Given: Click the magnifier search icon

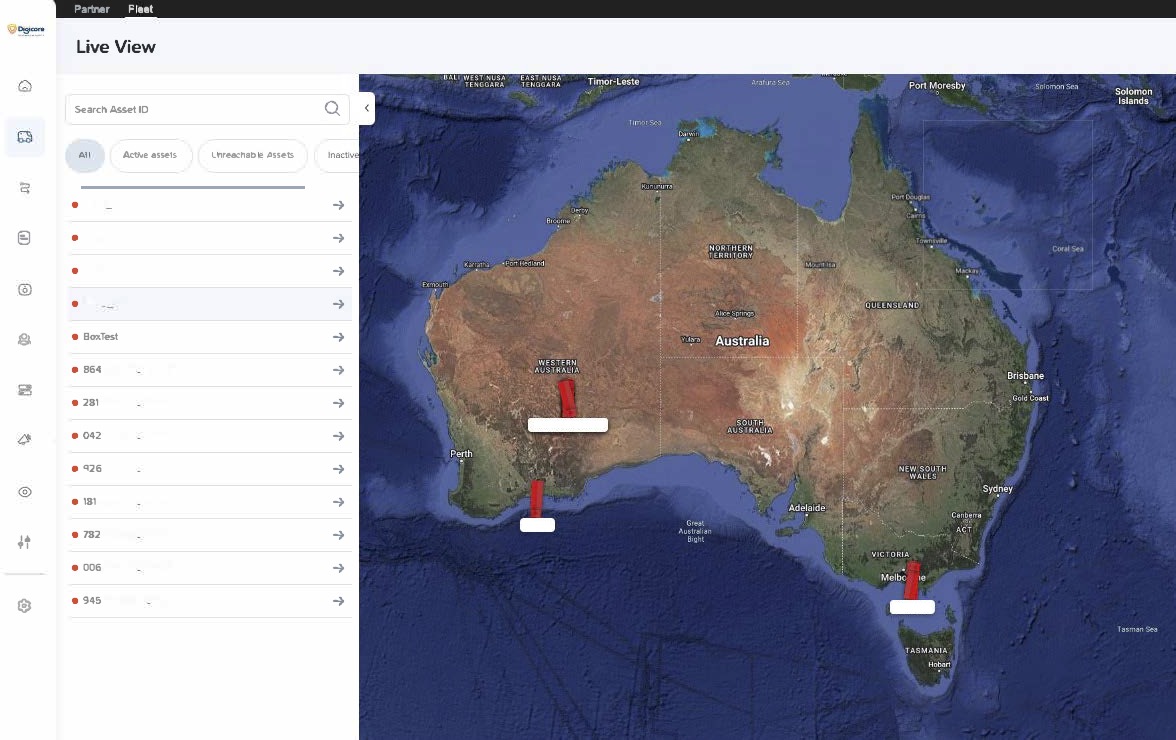Looking at the screenshot, I should pos(332,109).
